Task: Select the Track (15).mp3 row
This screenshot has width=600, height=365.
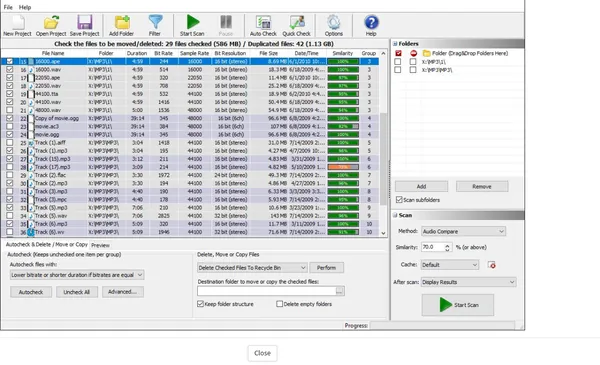Action: (190, 159)
